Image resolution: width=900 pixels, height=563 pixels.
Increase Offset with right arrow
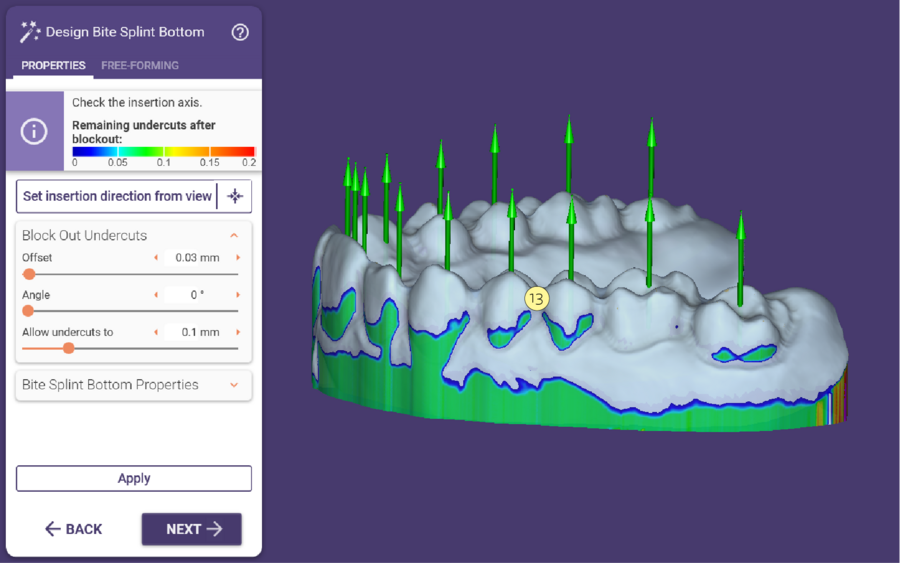pos(238,258)
